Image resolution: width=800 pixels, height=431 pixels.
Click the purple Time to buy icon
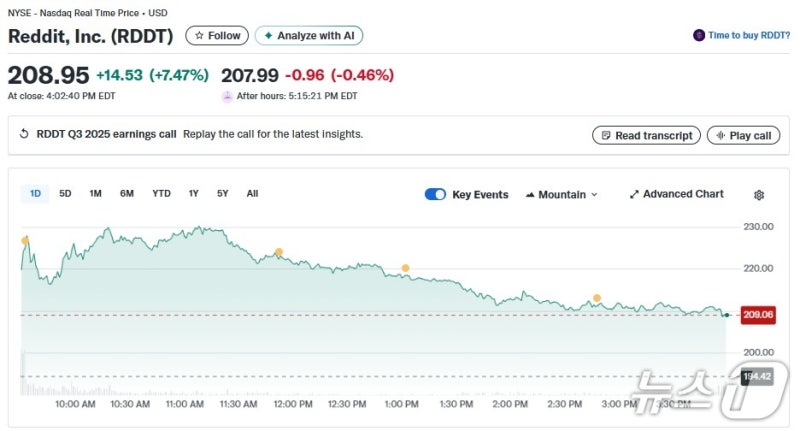pos(698,35)
